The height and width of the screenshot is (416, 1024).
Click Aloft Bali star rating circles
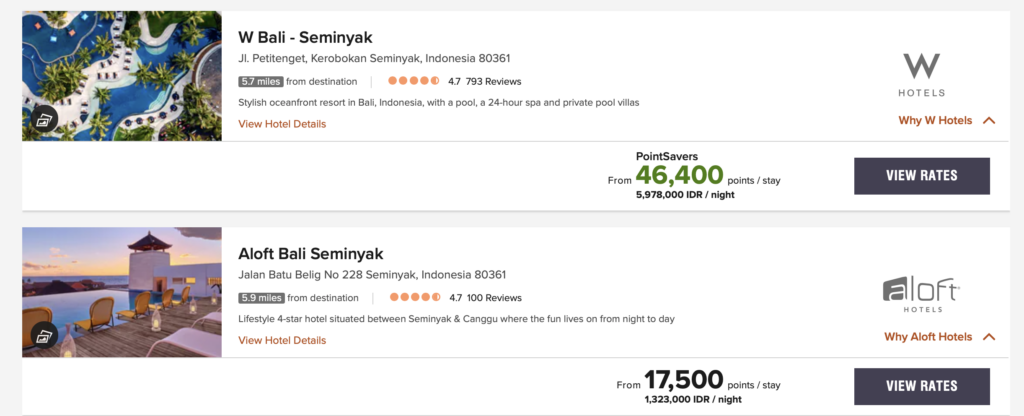[414, 297]
